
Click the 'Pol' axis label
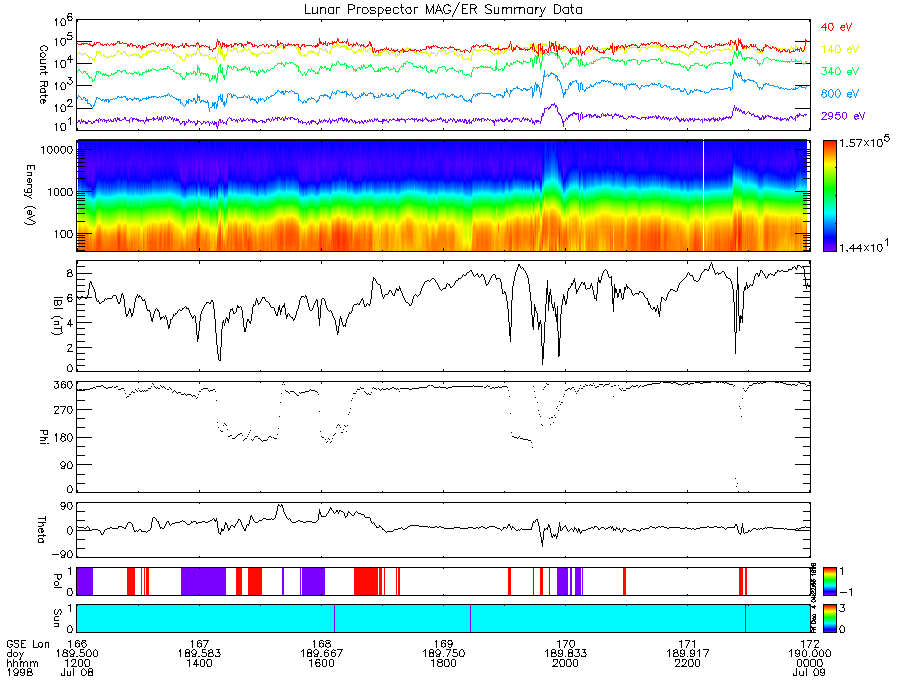point(57,581)
